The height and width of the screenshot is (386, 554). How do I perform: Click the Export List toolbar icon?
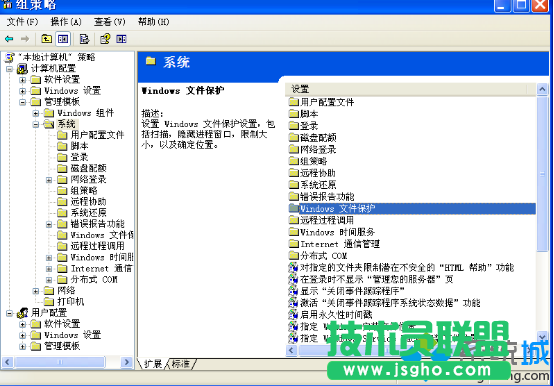coord(84,39)
